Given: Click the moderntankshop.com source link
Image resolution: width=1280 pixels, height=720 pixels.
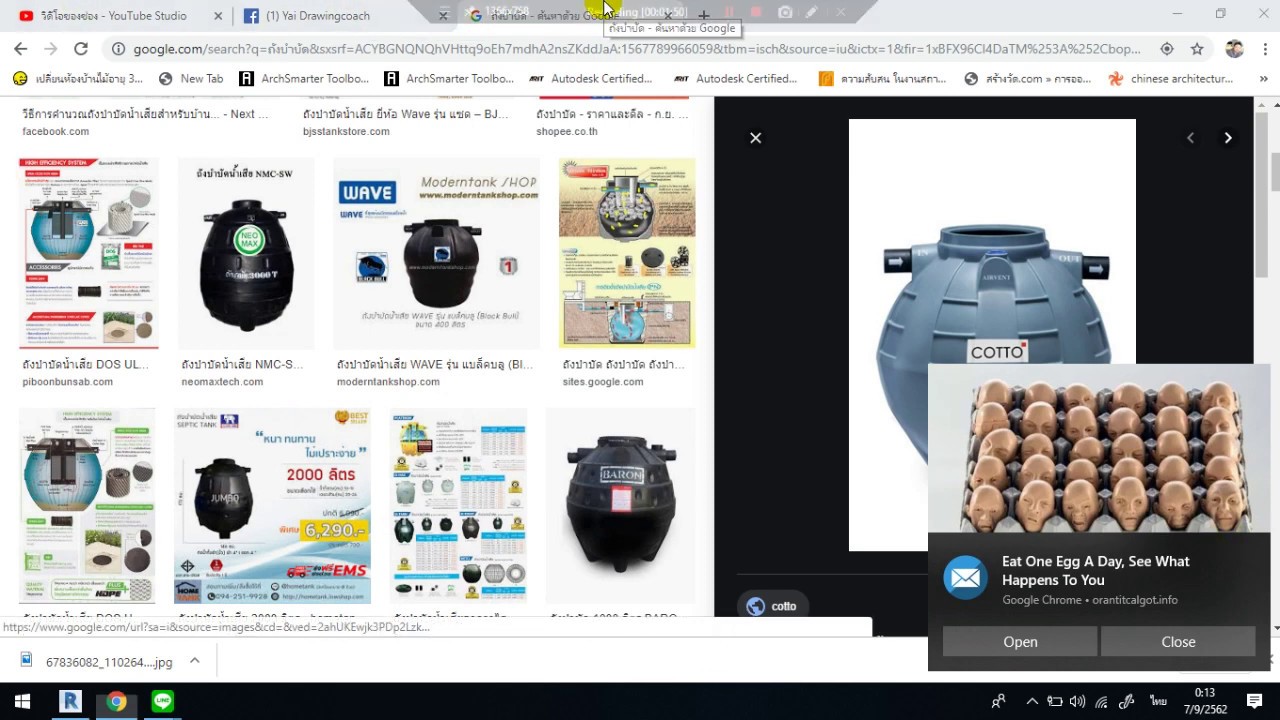Looking at the screenshot, I should tap(388, 381).
